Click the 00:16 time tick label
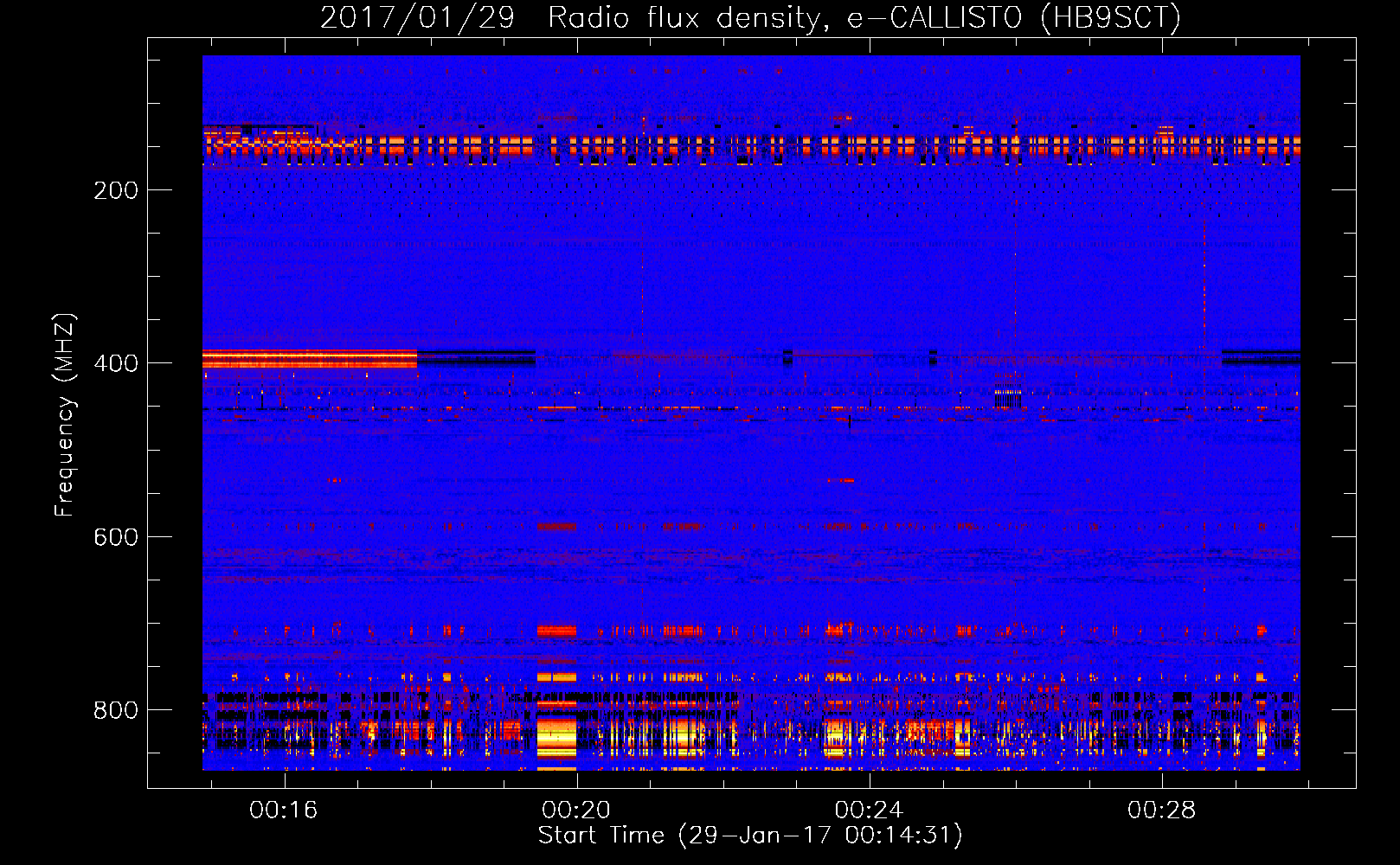The width and height of the screenshot is (1400, 865). [284, 811]
